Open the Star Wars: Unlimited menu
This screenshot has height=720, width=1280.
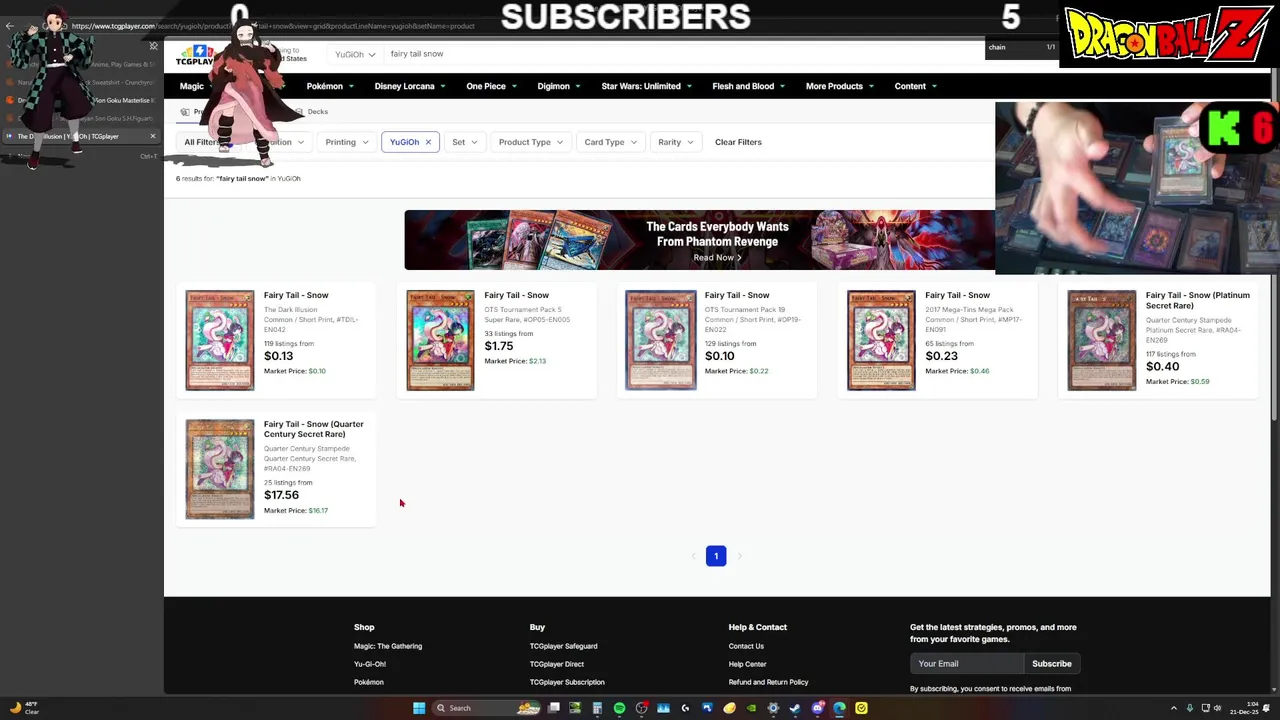click(647, 86)
